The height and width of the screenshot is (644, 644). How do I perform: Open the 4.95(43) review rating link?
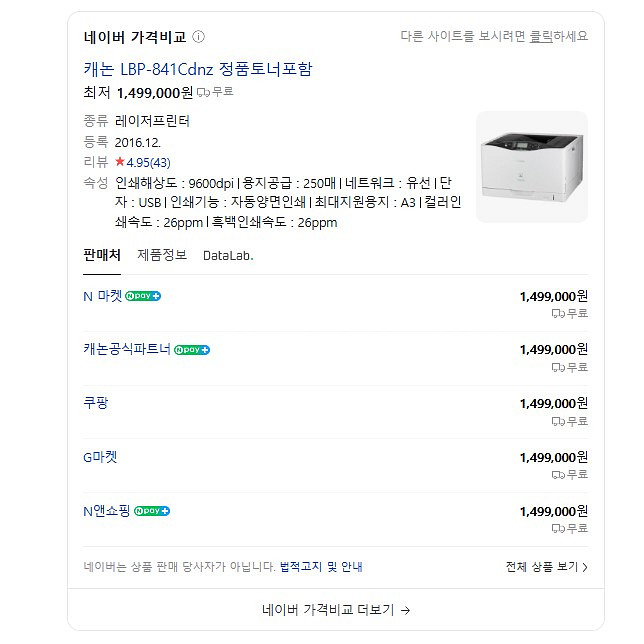pyautogui.click(x=148, y=162)
